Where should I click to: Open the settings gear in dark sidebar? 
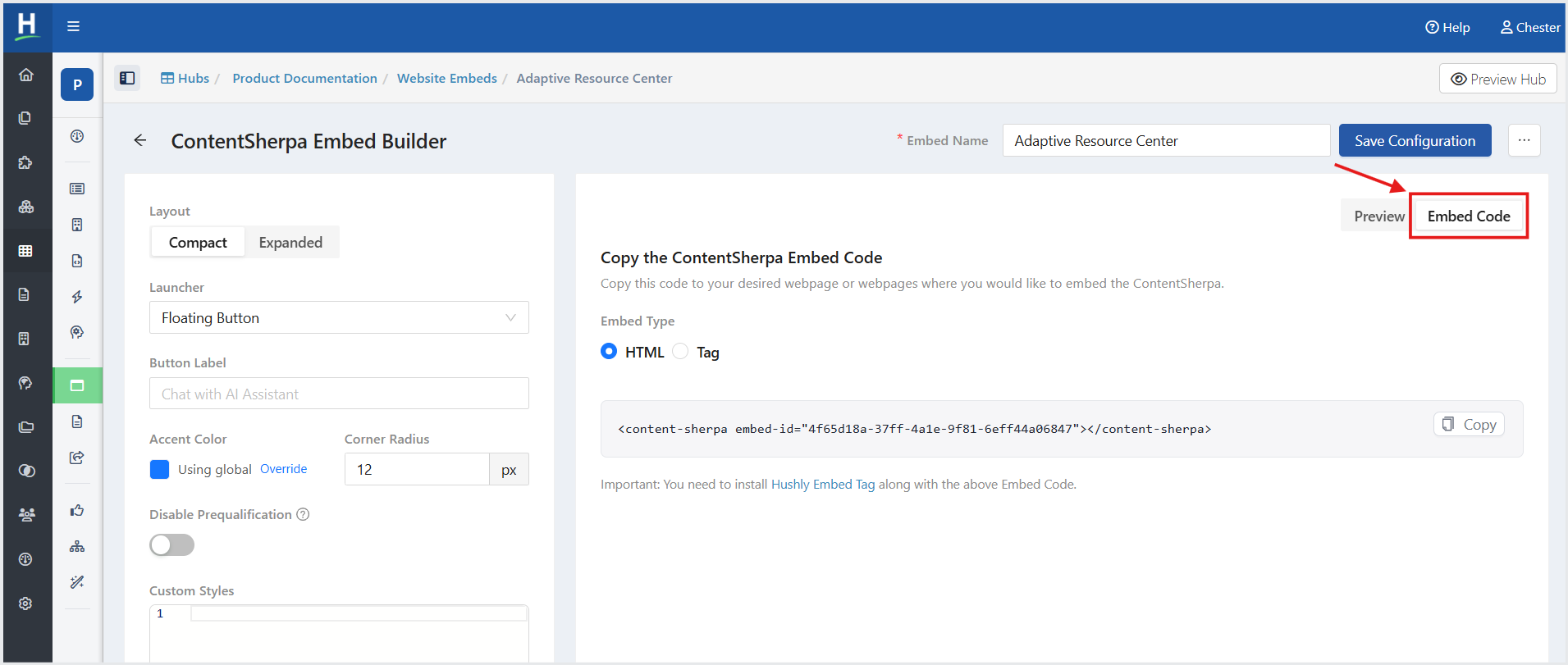(x=25, y=604)
